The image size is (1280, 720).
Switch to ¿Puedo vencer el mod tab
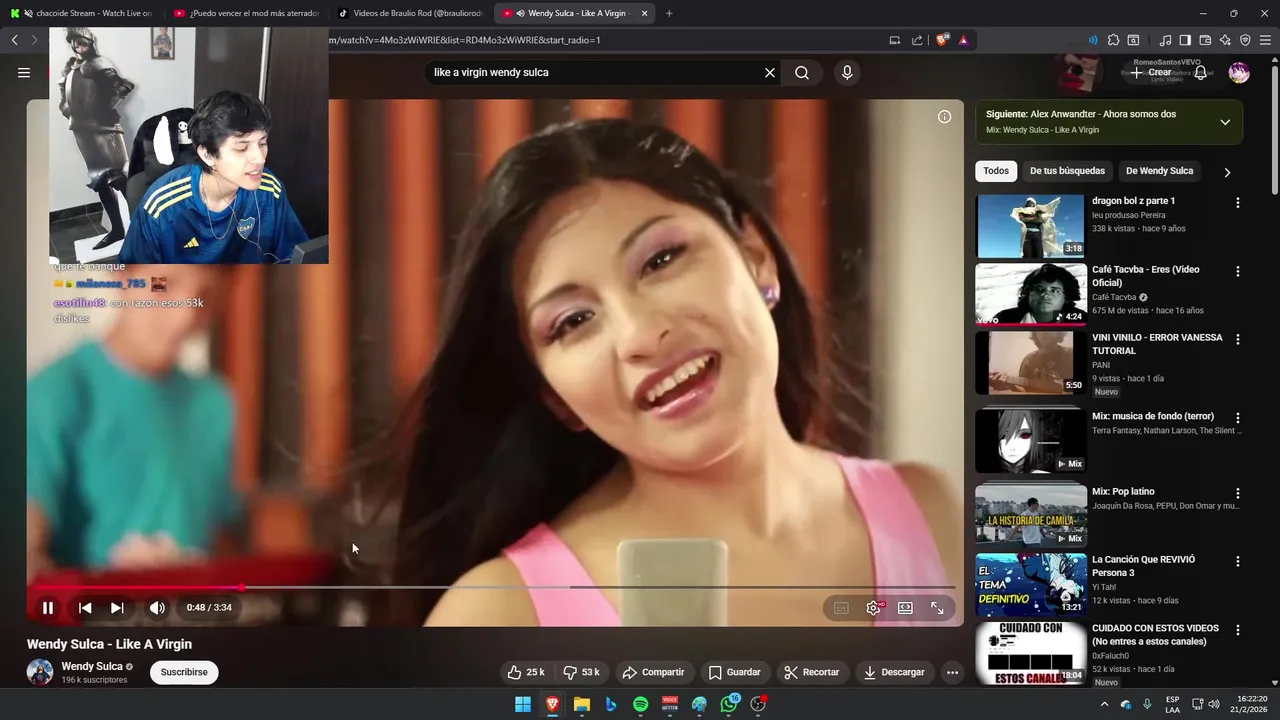coord(247,13)
